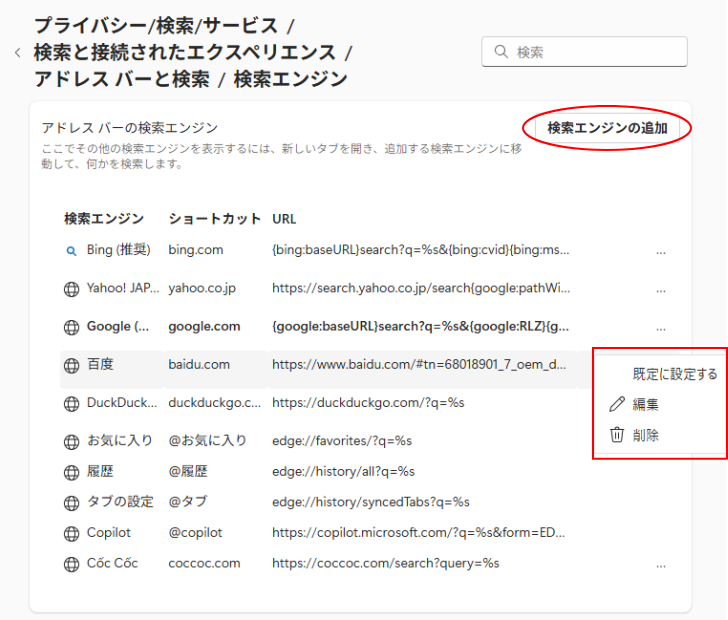Click the duckduckgo.c... shortcut
This screenshot has width=728, height=620.
(x=214, y=403)
